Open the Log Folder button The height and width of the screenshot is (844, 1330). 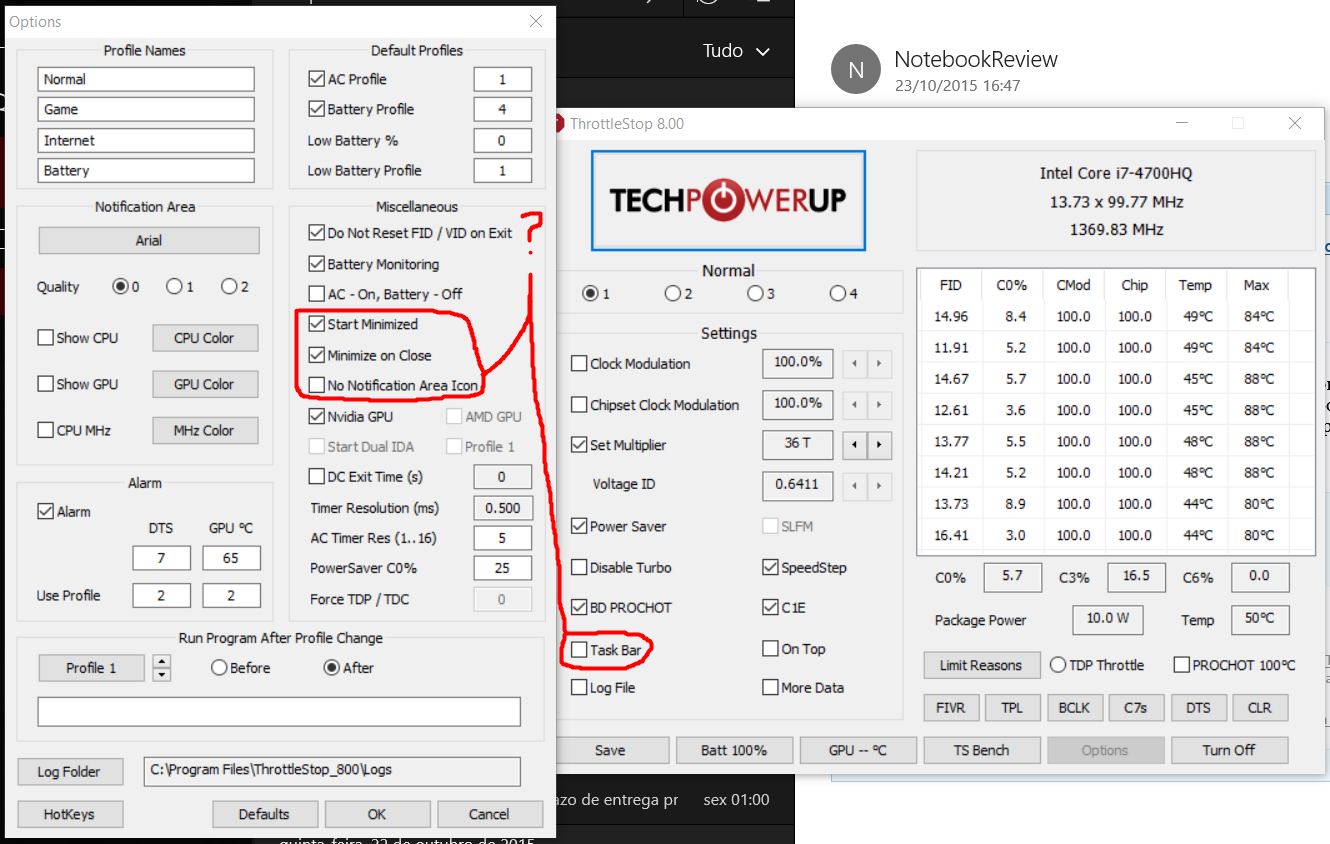[70, 772]
